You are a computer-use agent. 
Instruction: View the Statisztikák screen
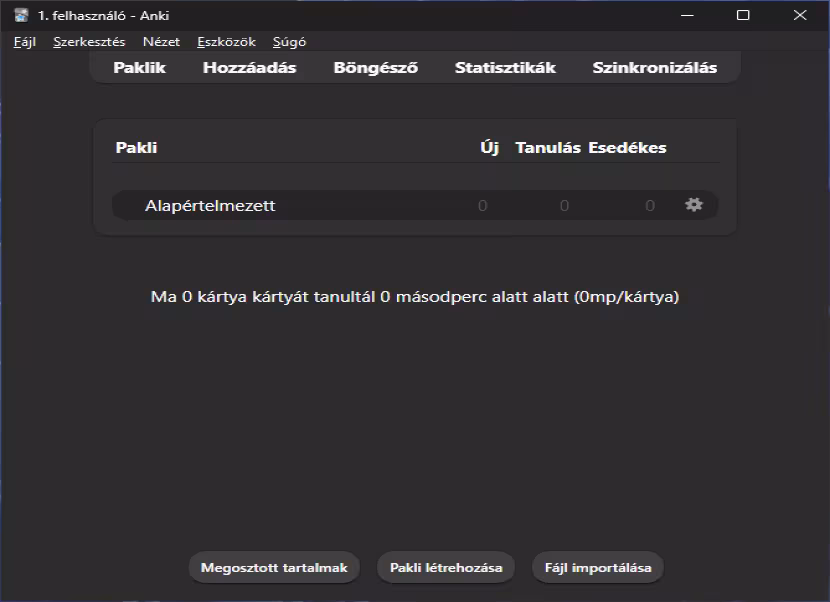(x=506, y=68)
